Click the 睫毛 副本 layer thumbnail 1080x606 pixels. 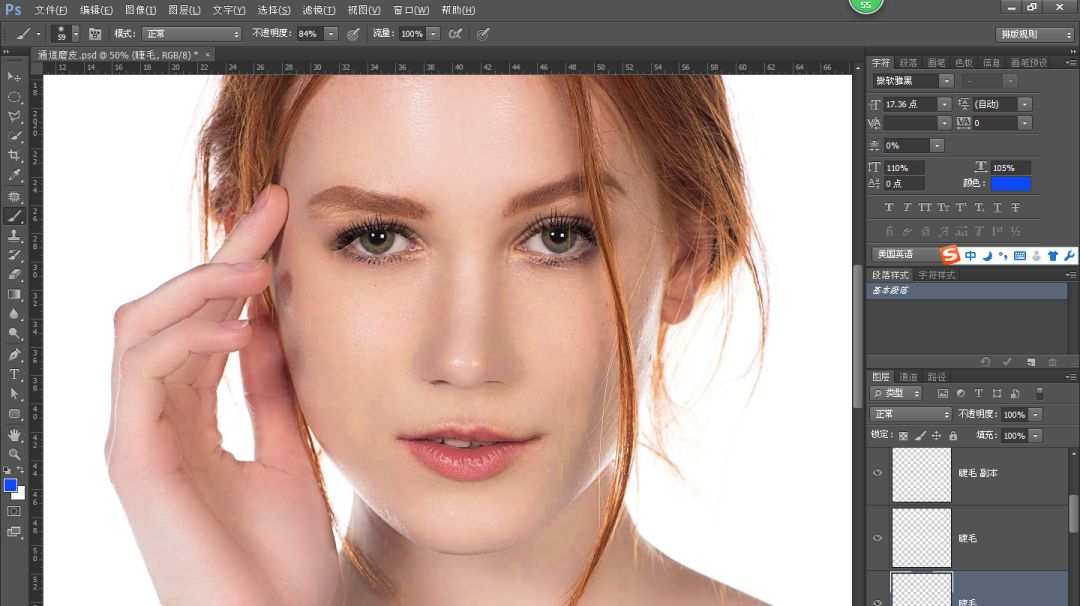click(920, 473)
